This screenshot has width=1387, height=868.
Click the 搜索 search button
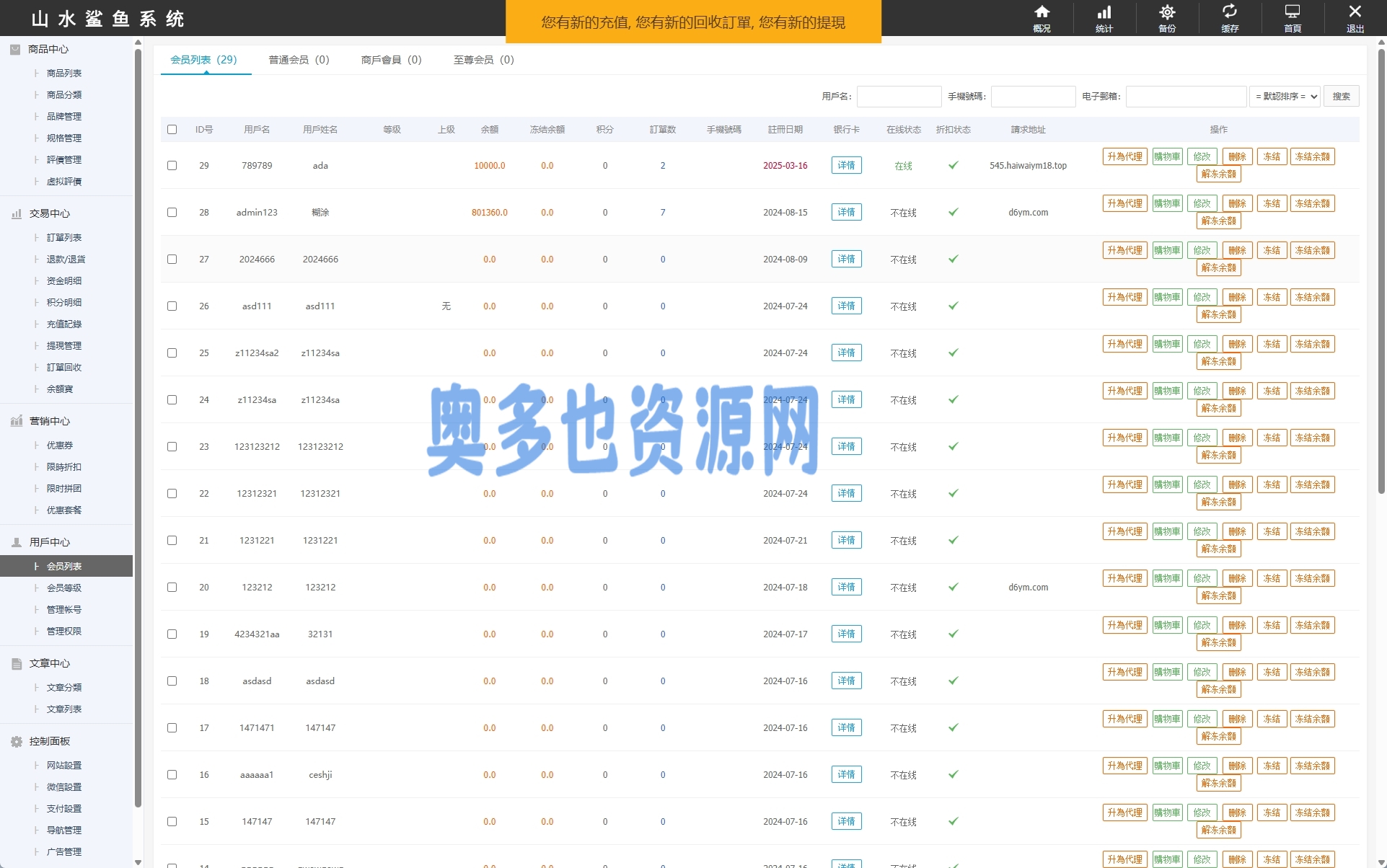(x=1341, y=97)
